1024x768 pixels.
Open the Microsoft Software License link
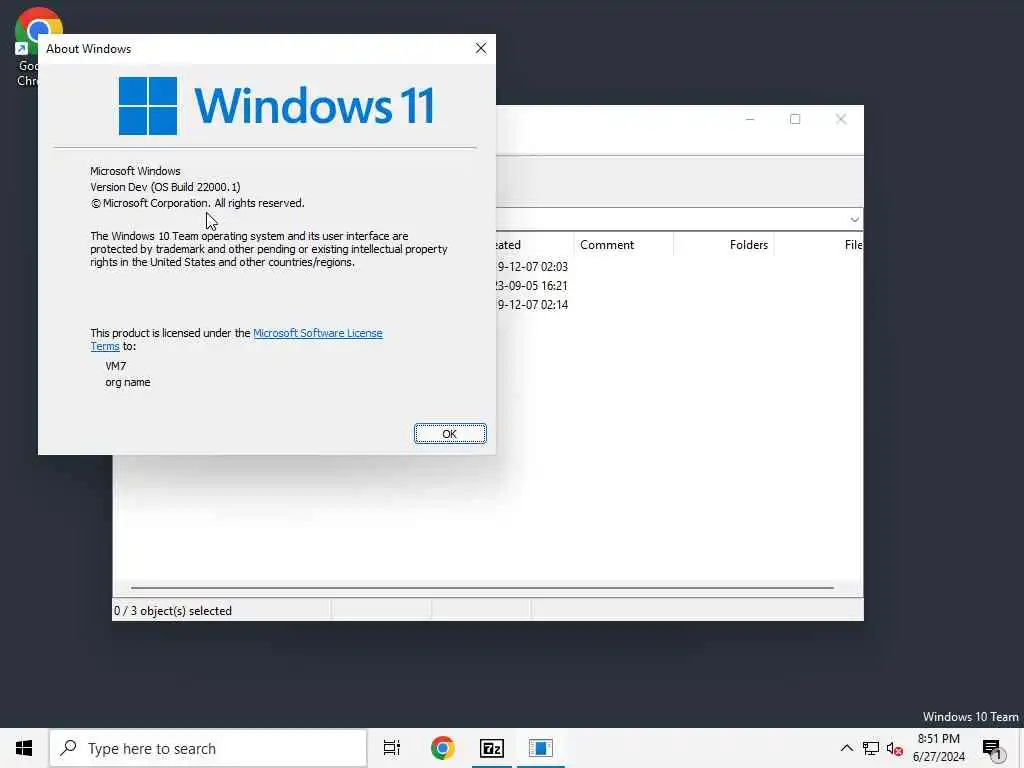tap(317, 333)
